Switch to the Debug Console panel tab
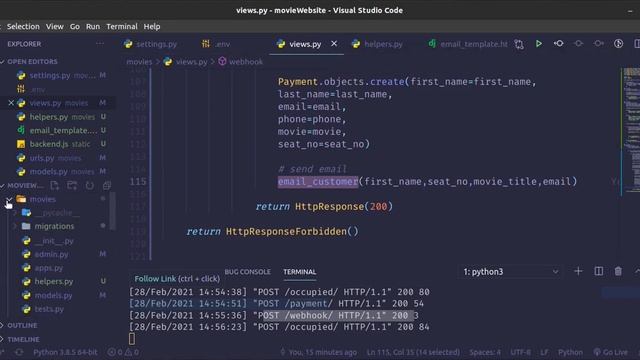This screenshot has height=360, width=640. pos(247,272)
